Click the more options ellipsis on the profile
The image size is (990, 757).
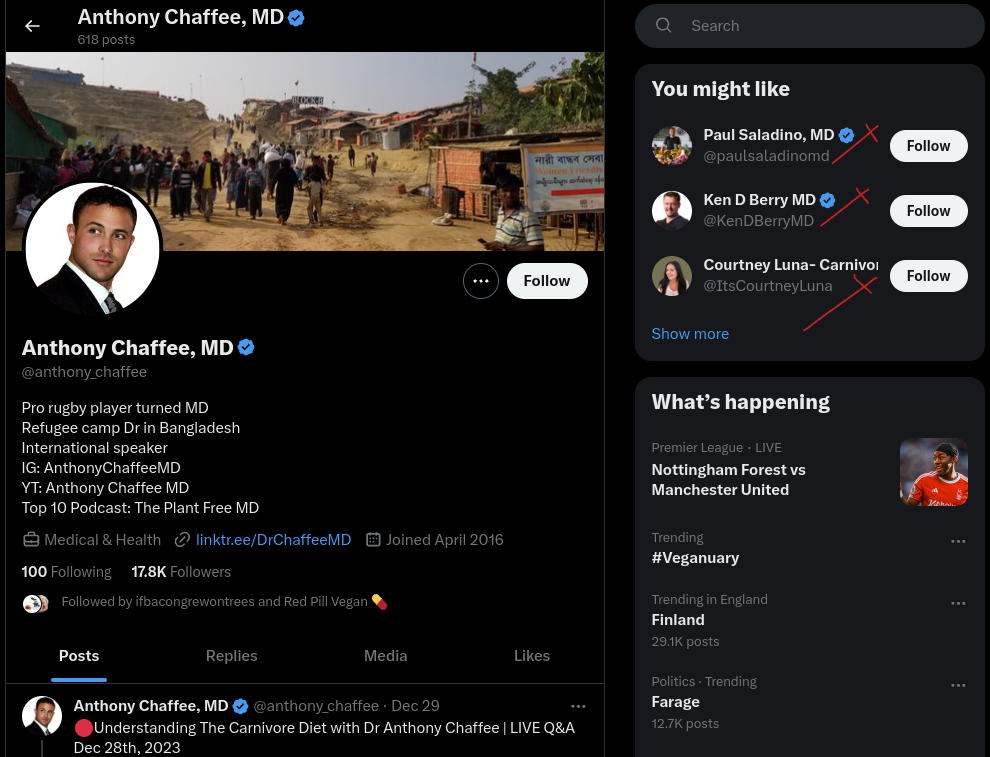(481, 281)
